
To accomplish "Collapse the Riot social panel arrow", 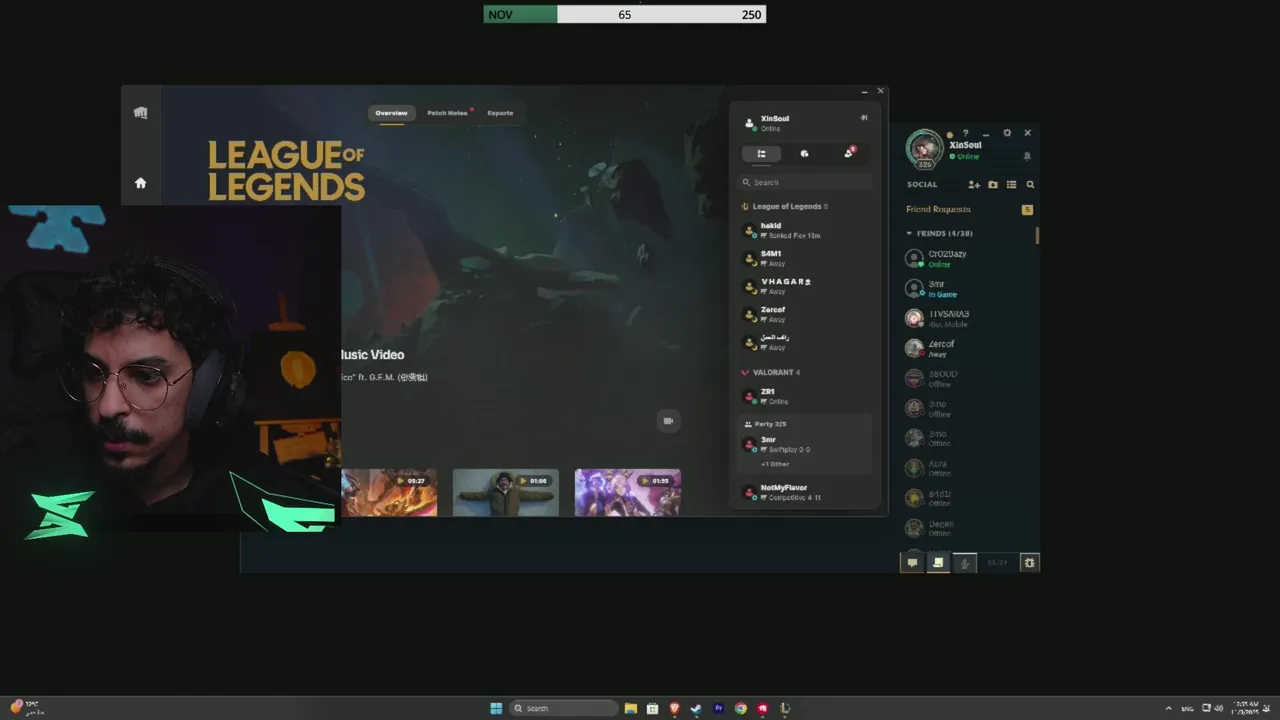I will 864,118.
